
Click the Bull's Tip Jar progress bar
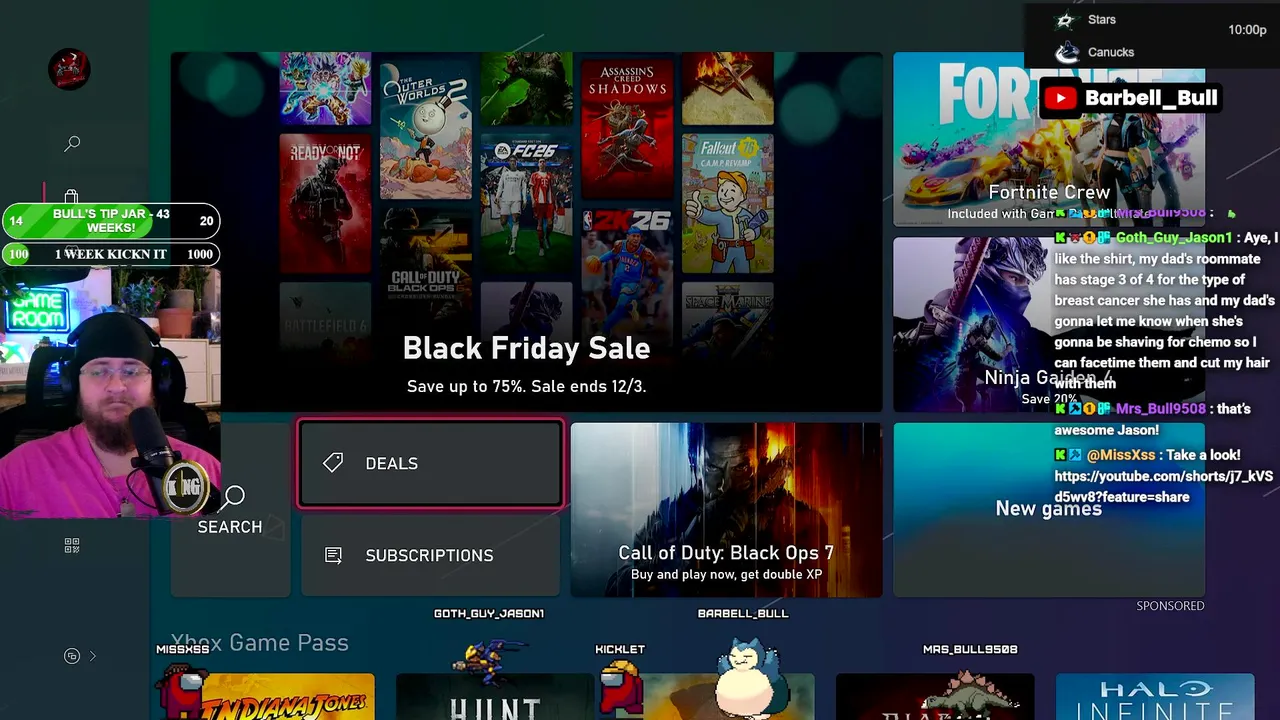[x=110, y=221]
